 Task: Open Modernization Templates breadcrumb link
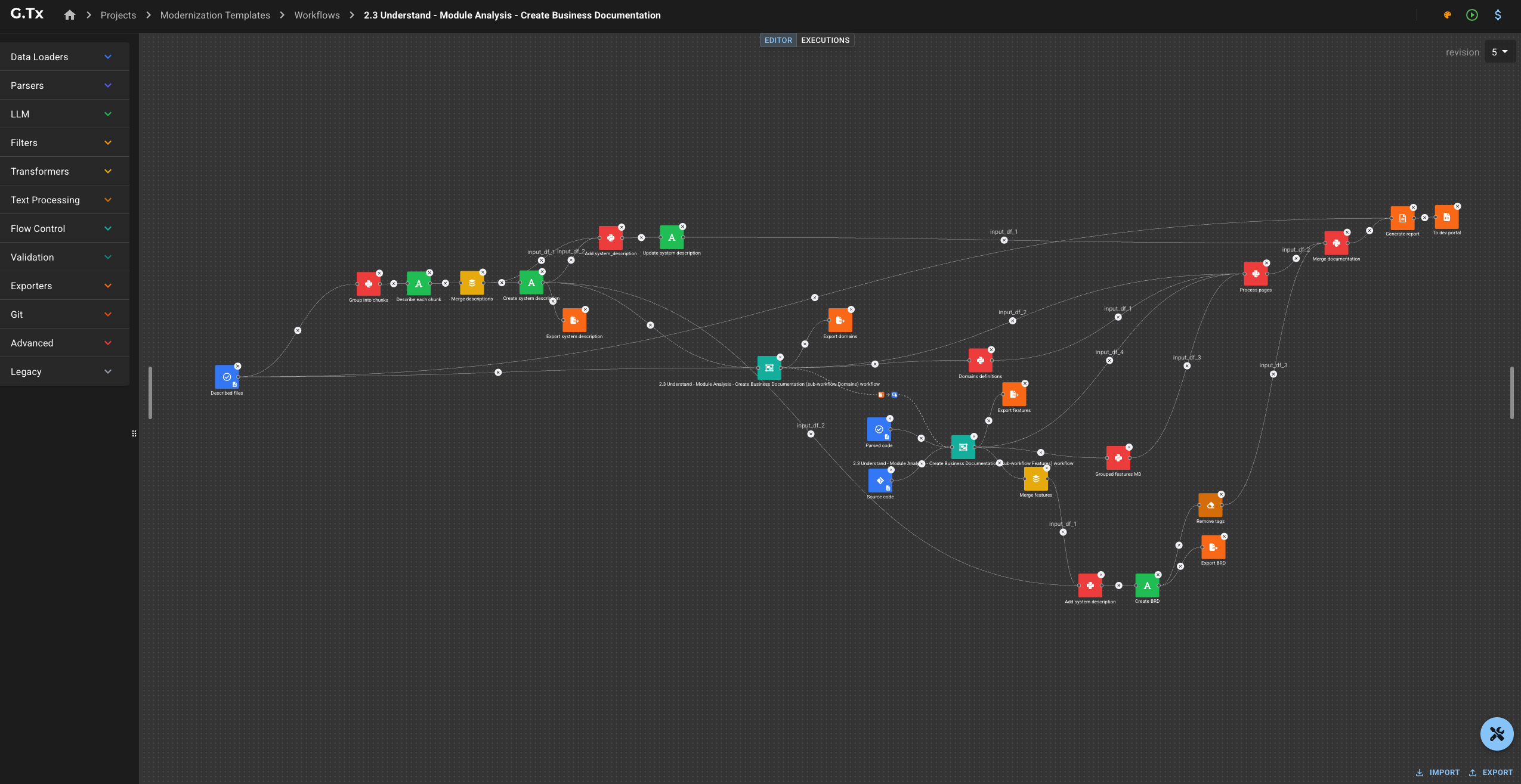pyautogui.click(x=215, y=15)
